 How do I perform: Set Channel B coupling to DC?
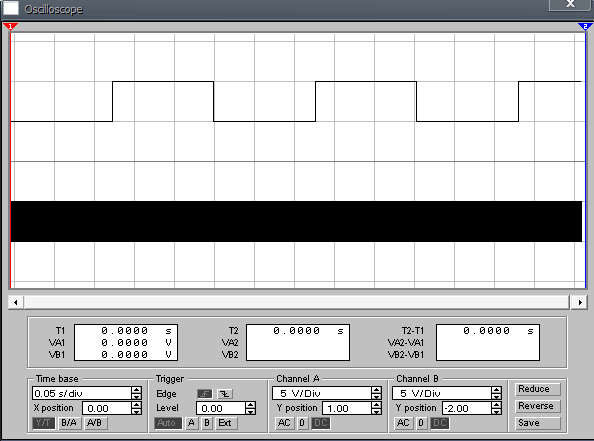[x=440, y=423]
